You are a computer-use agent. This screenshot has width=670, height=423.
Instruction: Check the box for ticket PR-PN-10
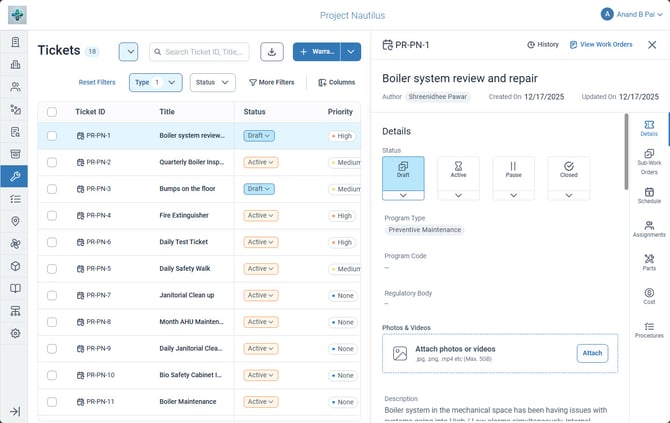coord(52,375)
